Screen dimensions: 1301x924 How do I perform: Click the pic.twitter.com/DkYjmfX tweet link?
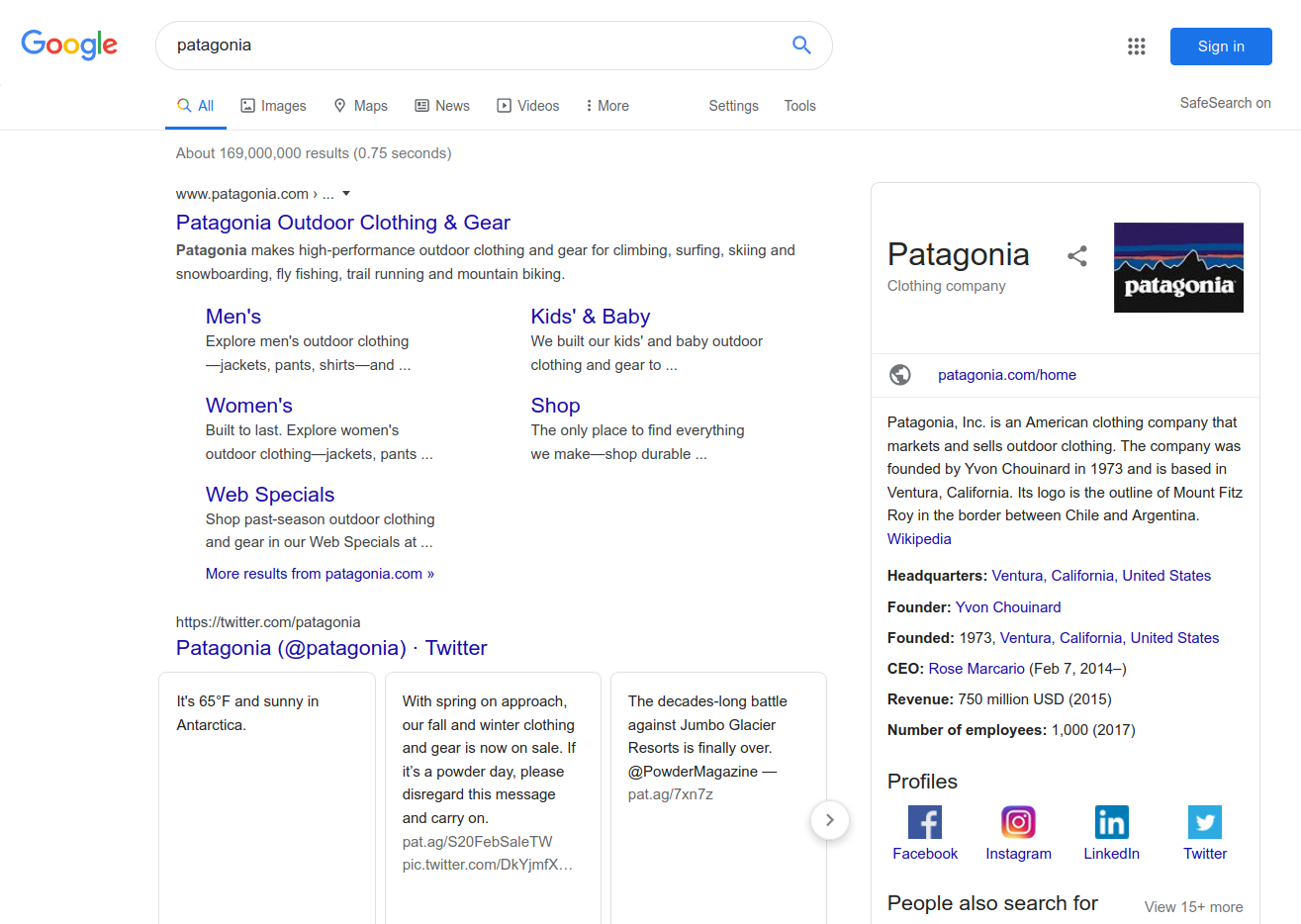pos(488,865)
